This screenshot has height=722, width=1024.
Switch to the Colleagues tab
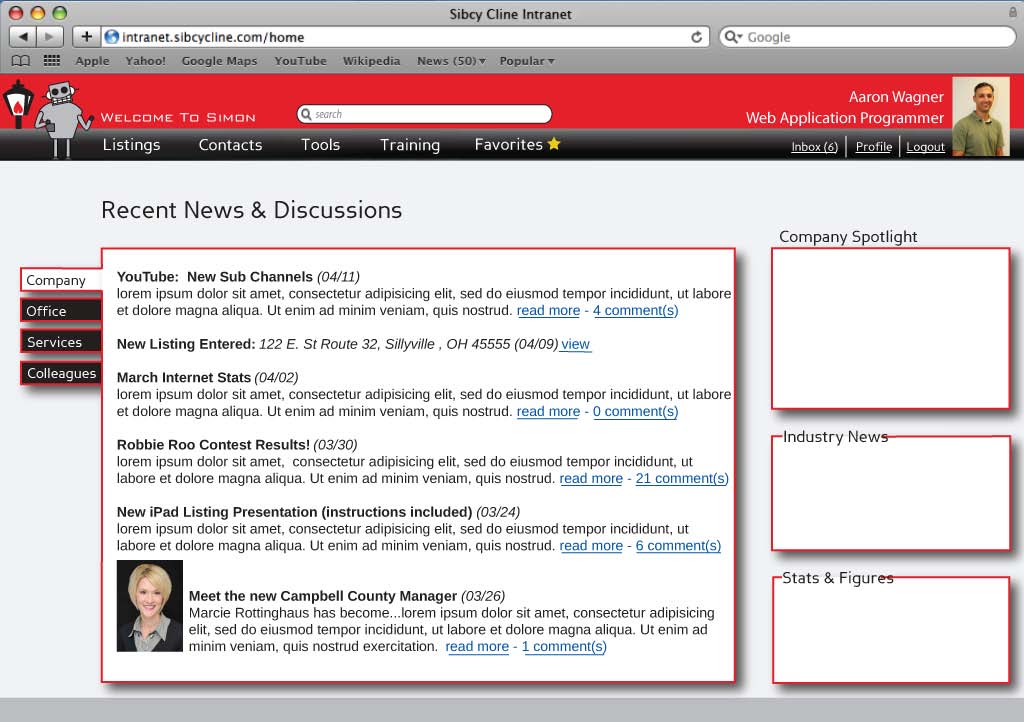(x=61, y=373)
